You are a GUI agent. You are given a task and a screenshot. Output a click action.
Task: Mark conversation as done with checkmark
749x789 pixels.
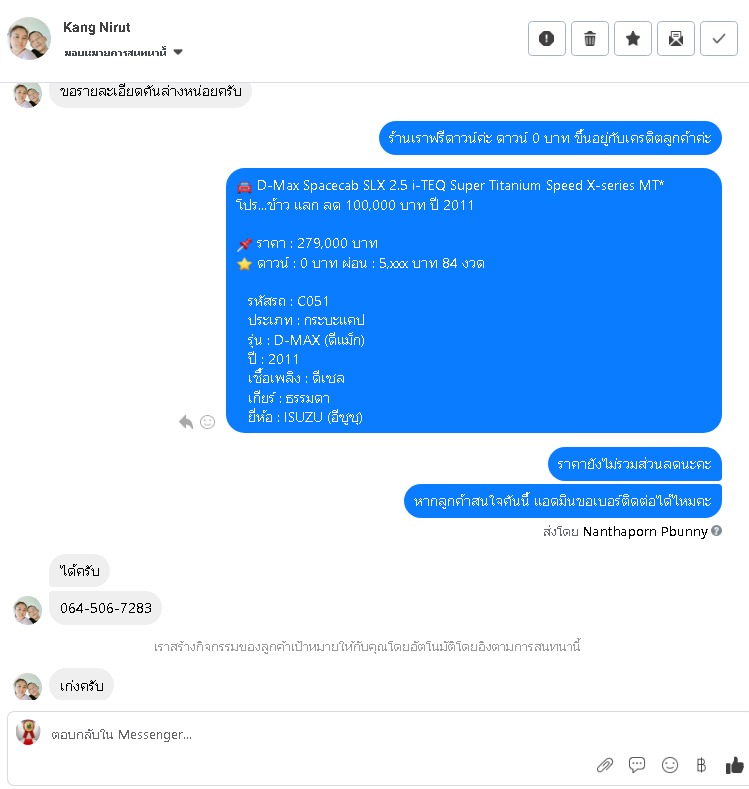[x=719, y=38]
